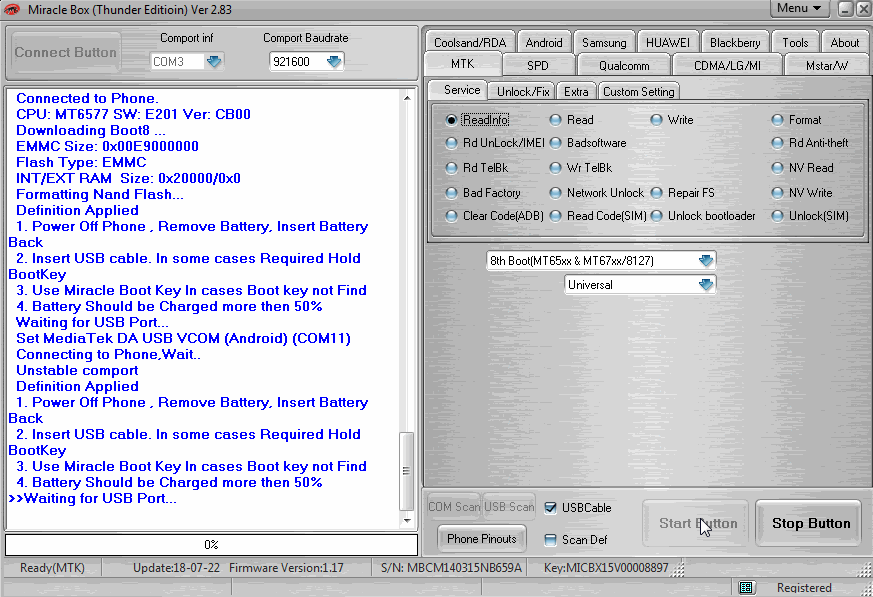
Task: Open the About tab
Action: coord(845,42)
